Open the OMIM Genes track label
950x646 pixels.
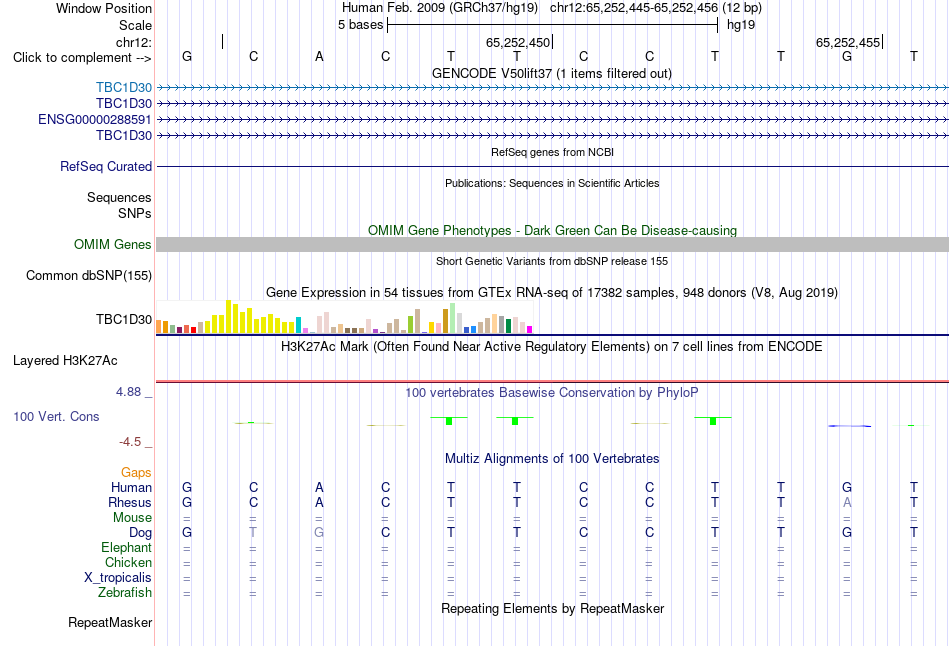click(x=112, y=244)
